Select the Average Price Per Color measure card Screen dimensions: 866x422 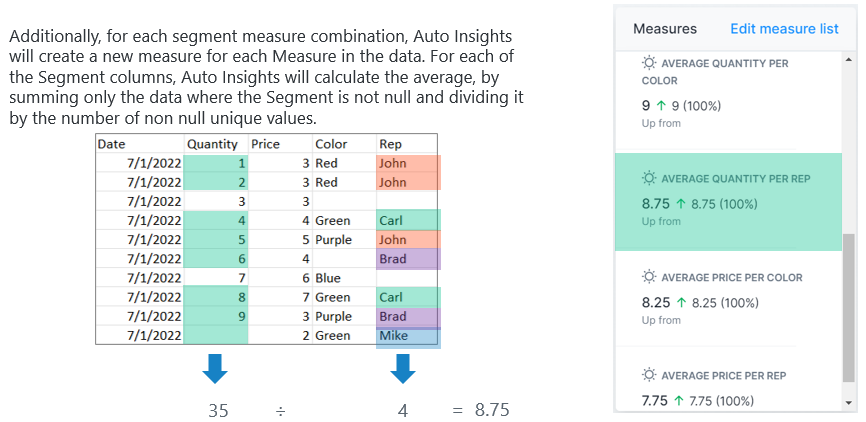pyautogui.click(x=727, y=300)
